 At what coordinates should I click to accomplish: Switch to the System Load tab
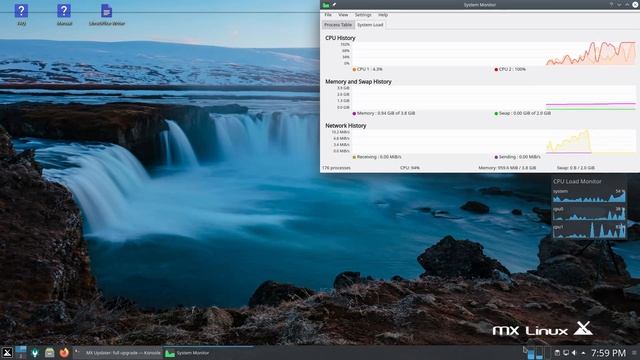[x=370, y=25]
